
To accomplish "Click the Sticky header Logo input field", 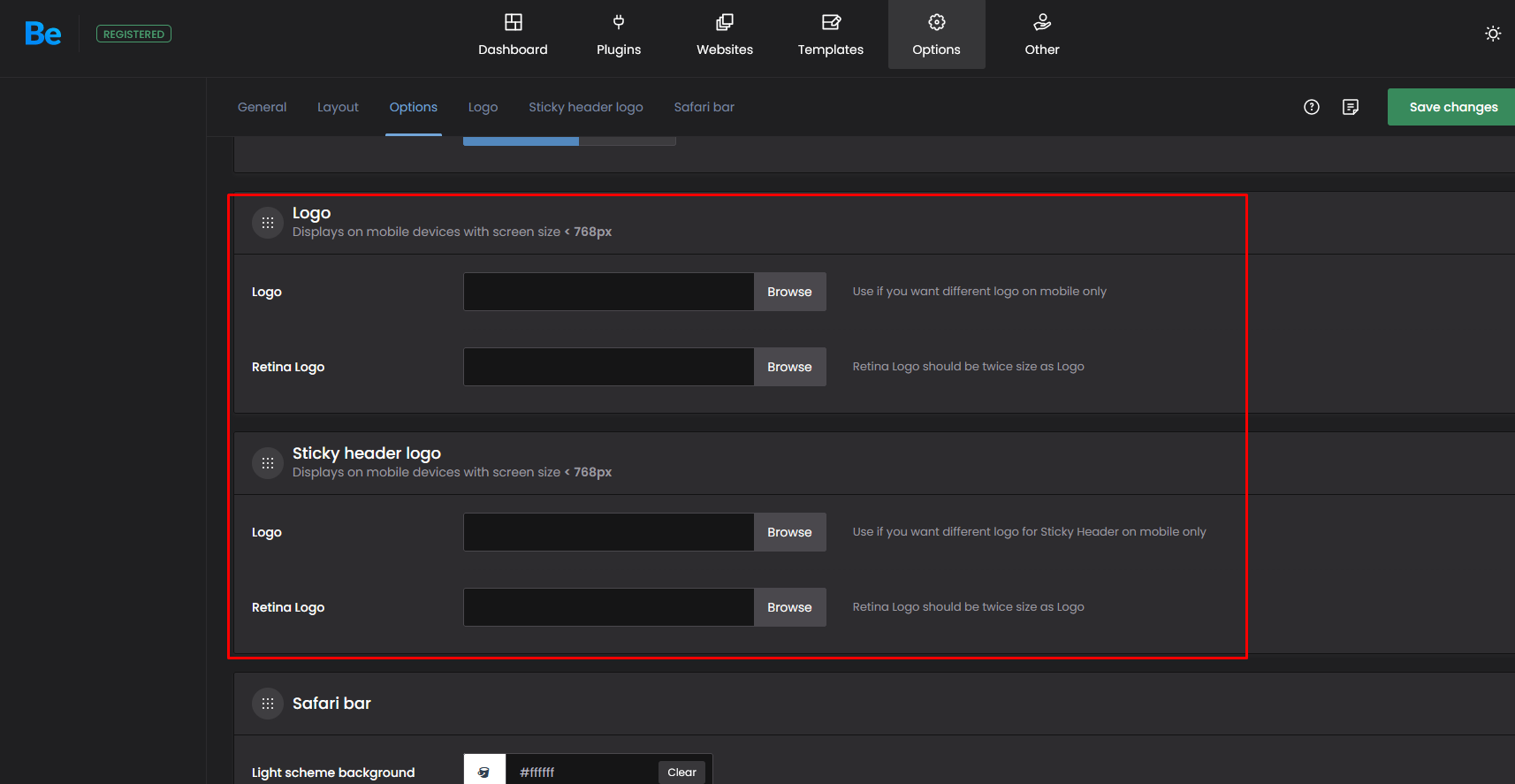I will [609, 532].
